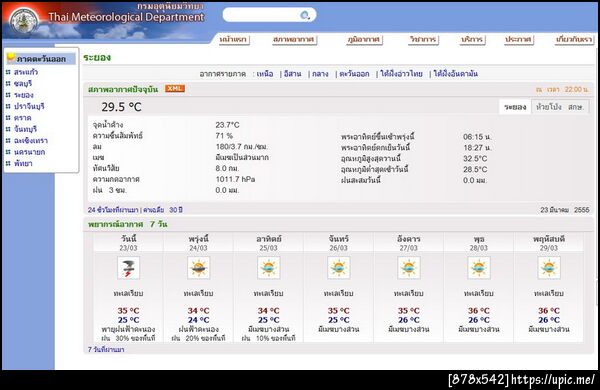Open ตราด in the sidebar

(22, 118)
